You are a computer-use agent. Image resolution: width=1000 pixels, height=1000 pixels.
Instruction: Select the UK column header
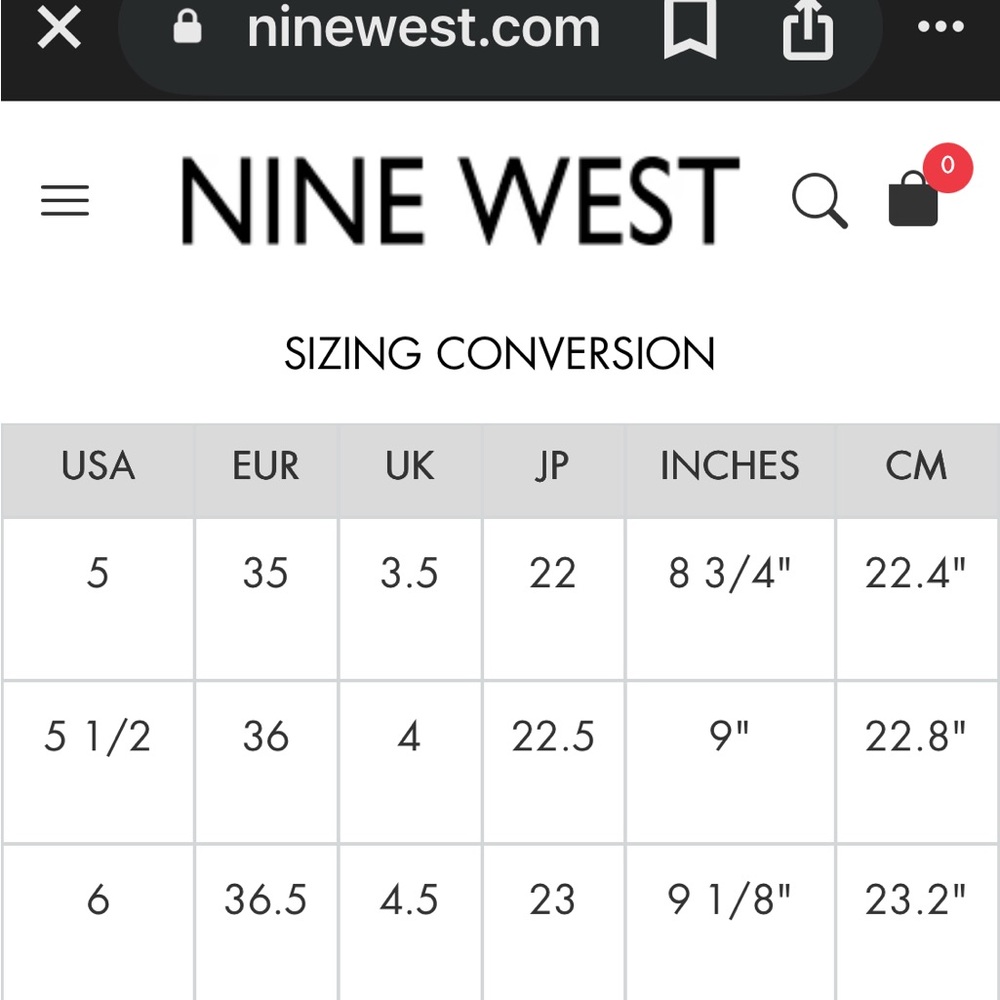pyautogui.click(x=410, y=471)
